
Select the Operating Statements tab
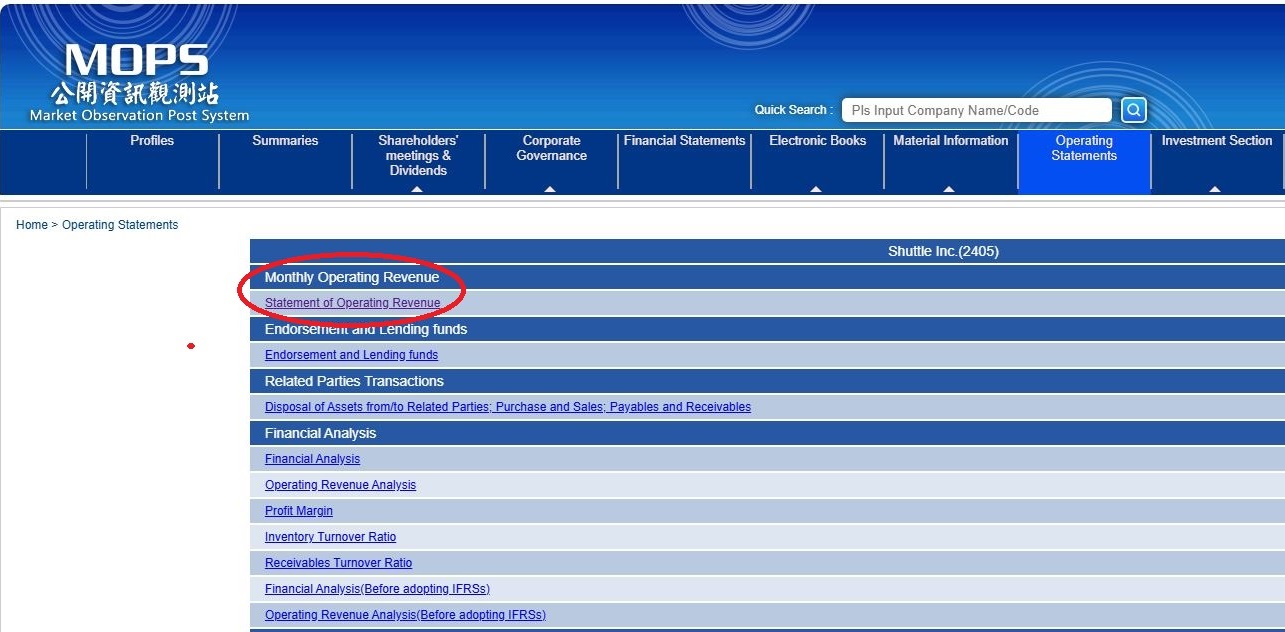click(1084, 148)
